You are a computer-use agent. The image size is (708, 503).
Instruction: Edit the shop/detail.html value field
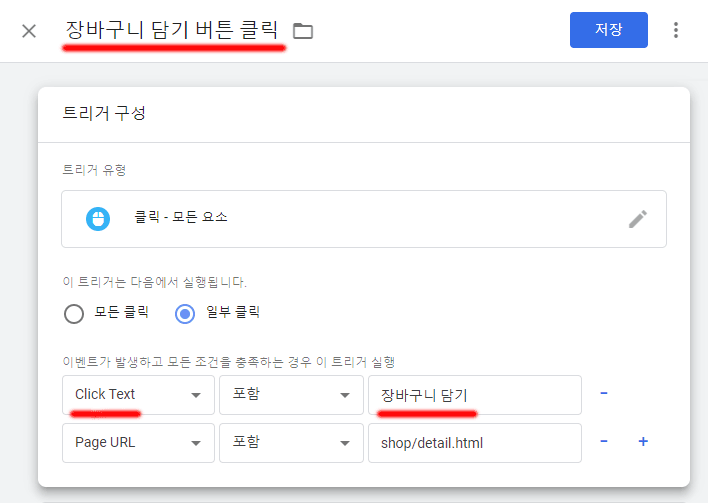pos(475,442)
